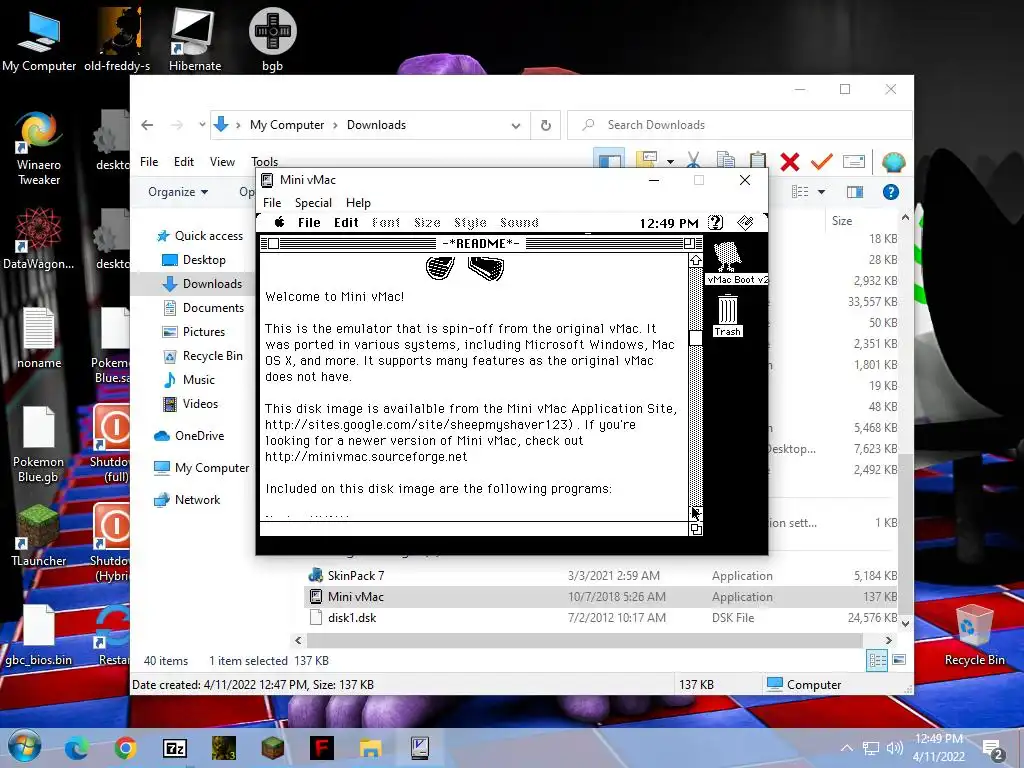Open the explorer View menu
This screenshot has width=1024, height=768.
pos(222,161)
